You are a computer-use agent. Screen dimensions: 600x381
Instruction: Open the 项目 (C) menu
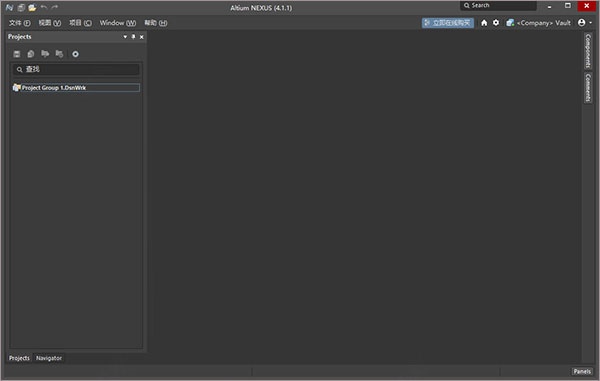click(x=80, y=23)
